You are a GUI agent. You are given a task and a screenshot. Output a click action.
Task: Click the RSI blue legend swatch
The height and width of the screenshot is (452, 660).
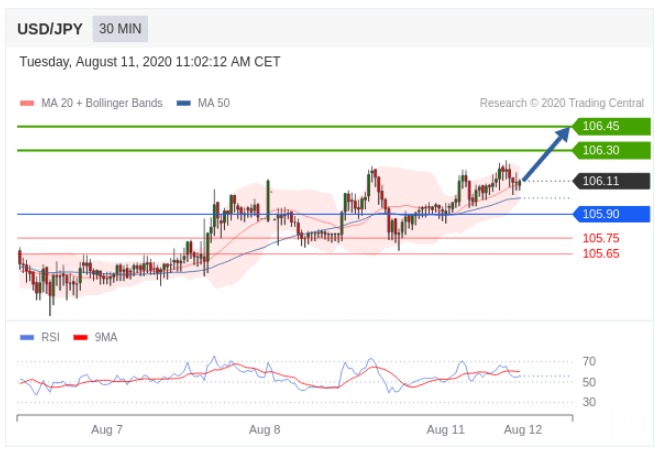pyautogui.click(x=27, y=337)
